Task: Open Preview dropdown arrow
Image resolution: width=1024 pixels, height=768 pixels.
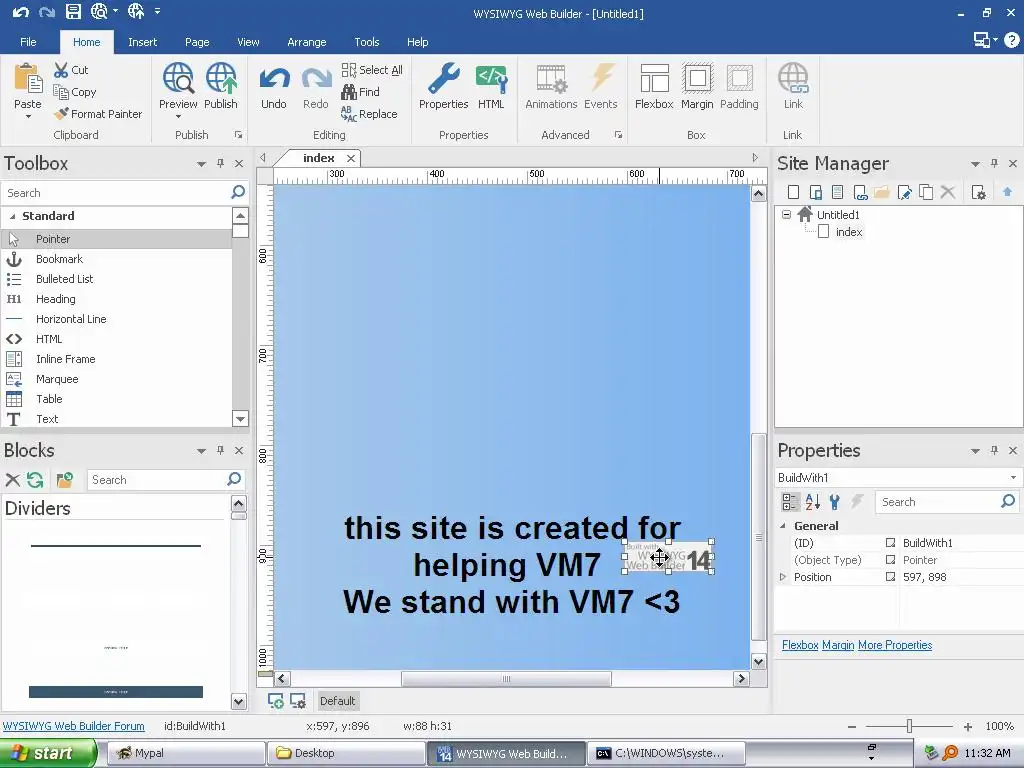Action: 178,117
